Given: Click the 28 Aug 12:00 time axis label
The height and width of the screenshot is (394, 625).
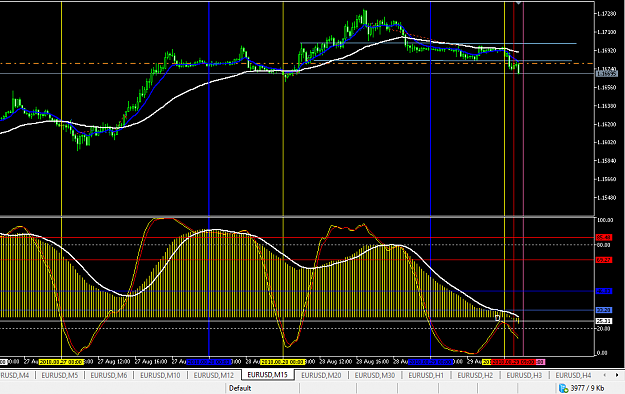Looking at the screenshot, I should [x=336, y=362].
